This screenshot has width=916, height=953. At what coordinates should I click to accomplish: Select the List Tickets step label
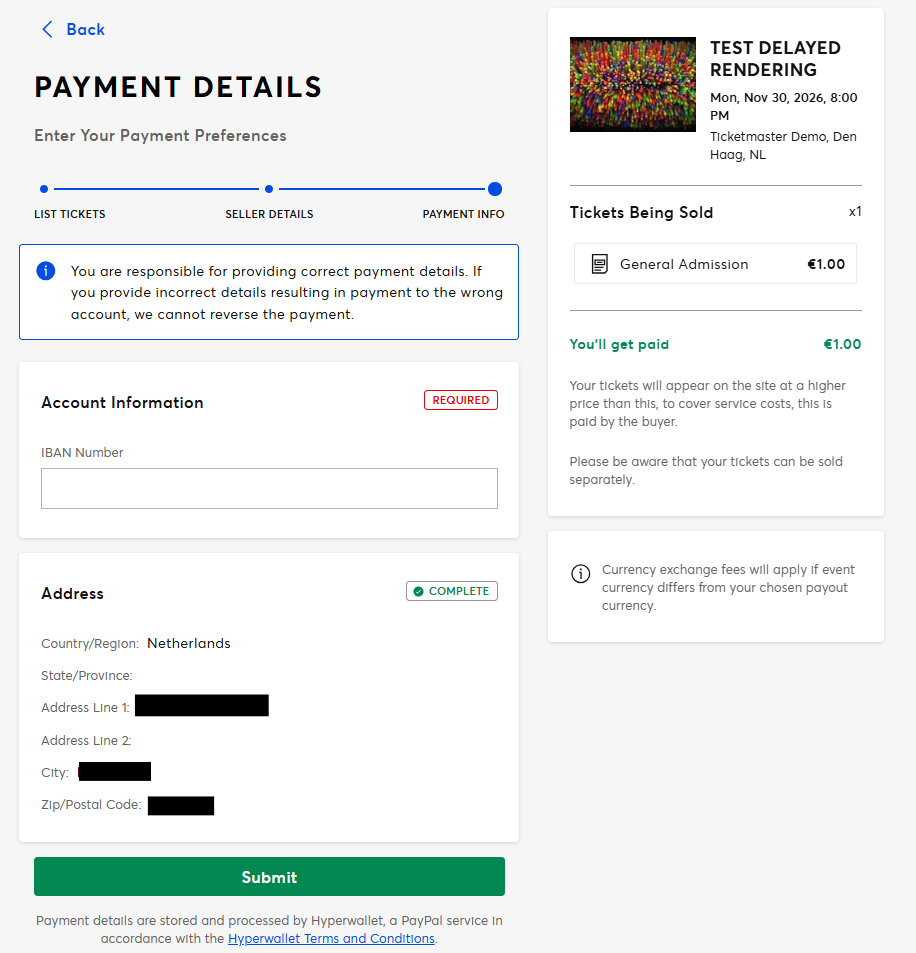[70, 214]
